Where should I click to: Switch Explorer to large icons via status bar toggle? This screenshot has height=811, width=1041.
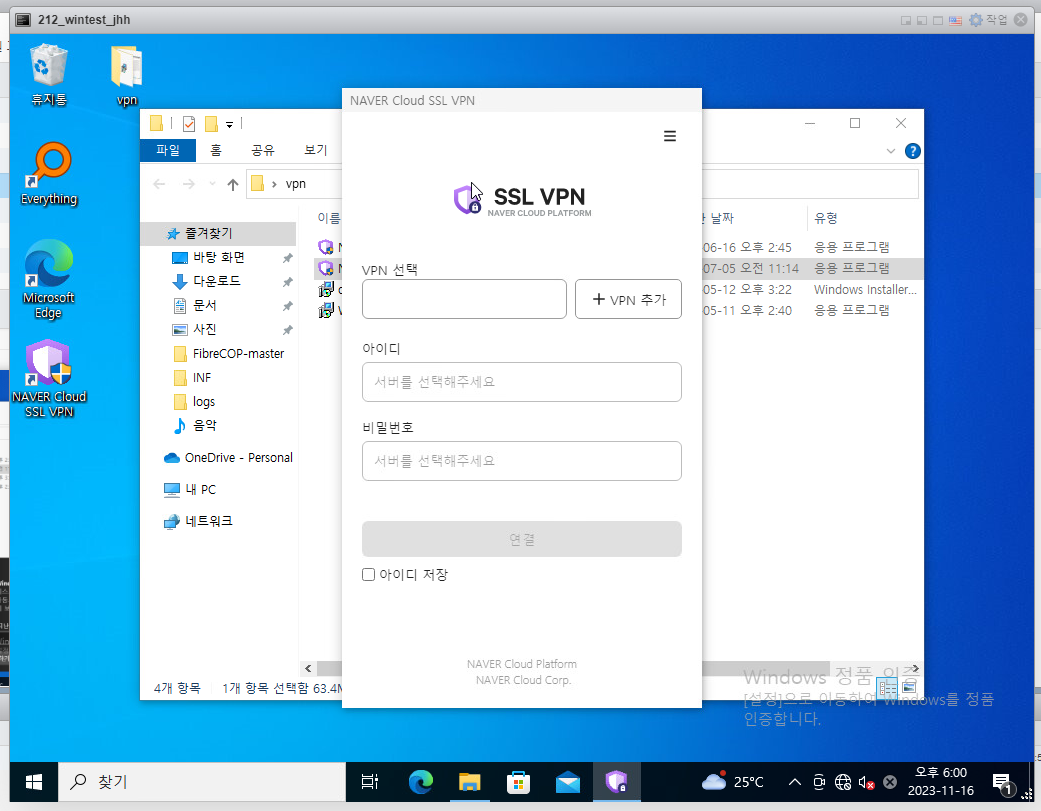coord(908,687)
